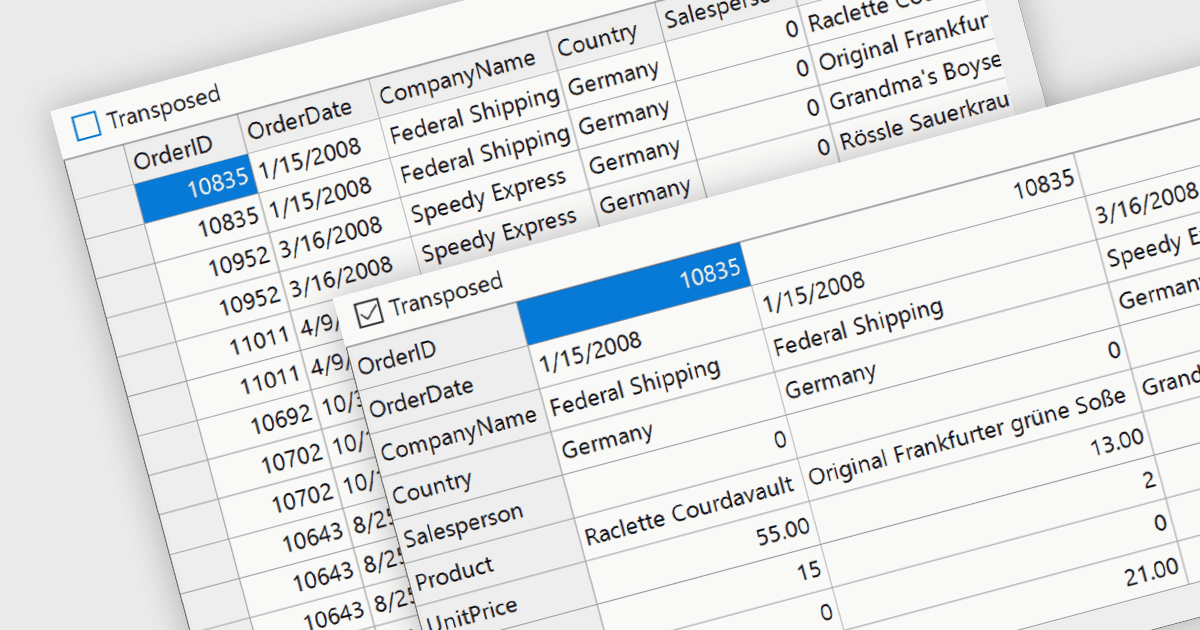Select the cell showing 15 in transposed grid

(715, 590)
